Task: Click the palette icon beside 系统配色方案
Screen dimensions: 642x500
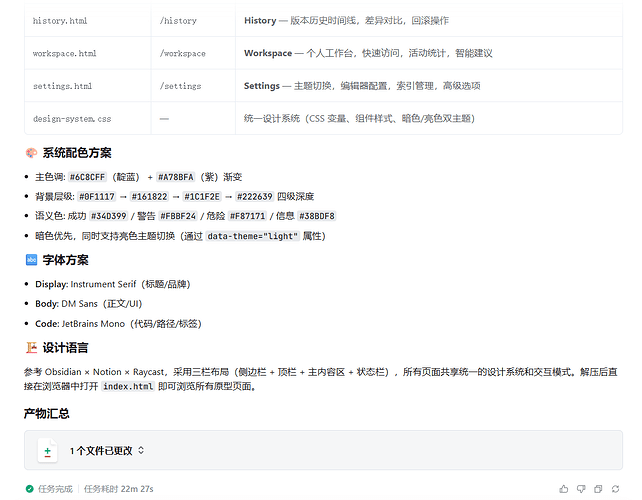Action: 31,153
